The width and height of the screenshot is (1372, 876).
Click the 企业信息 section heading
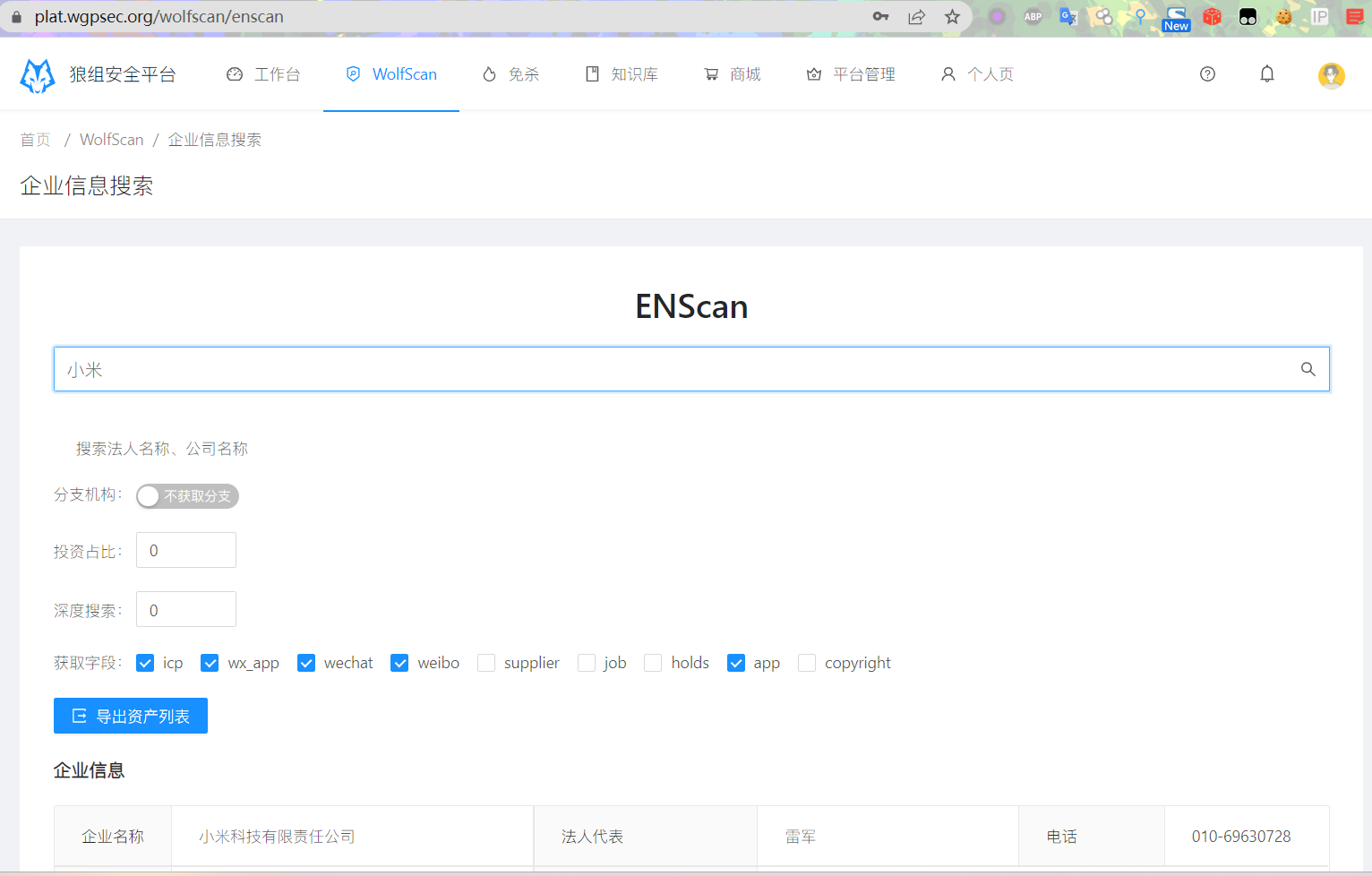(x=89, y=770)
